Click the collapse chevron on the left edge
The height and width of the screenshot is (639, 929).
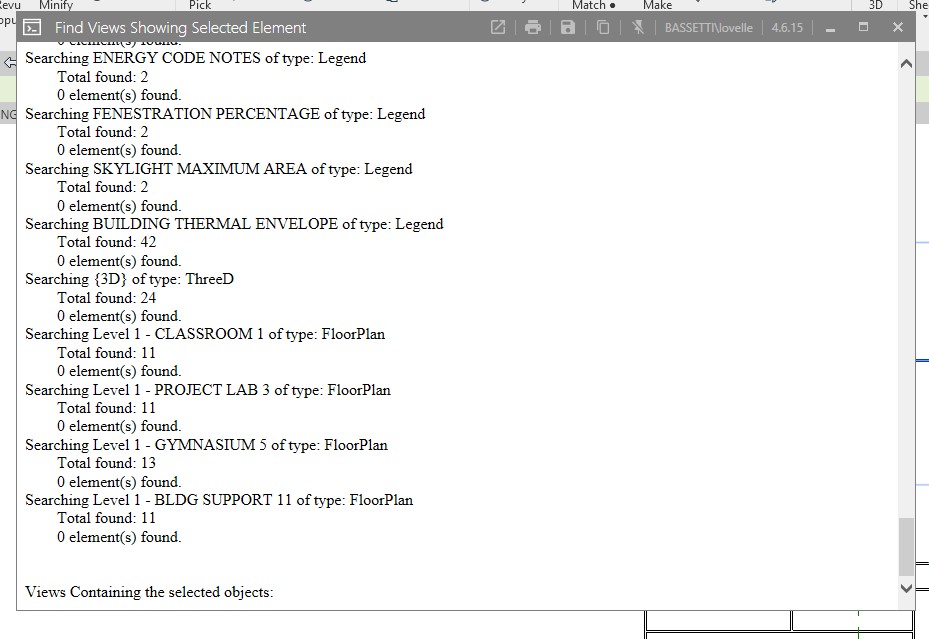pyautogui.click(x=8, y=62)
